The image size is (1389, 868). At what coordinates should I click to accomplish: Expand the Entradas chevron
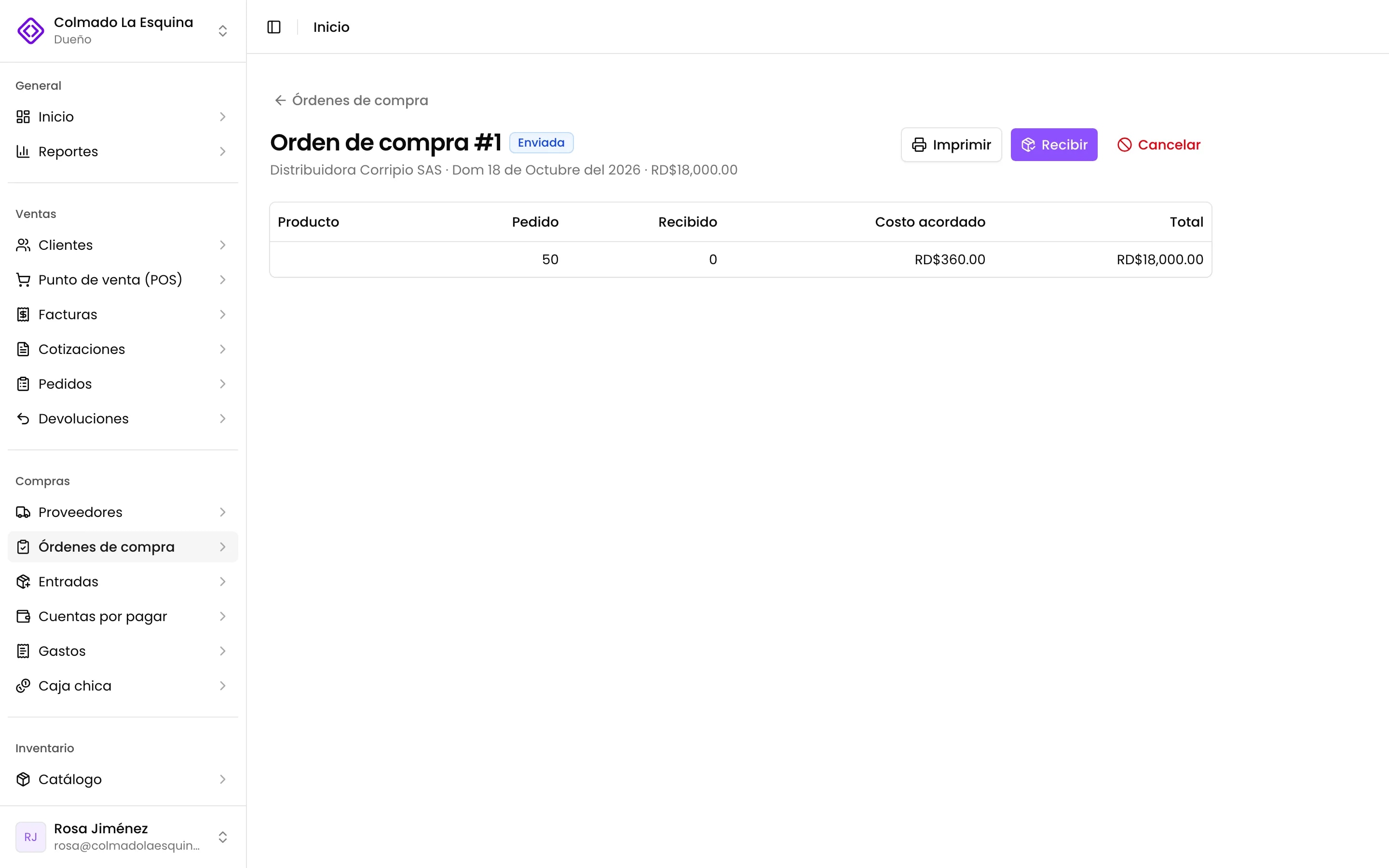coord(223,582)
